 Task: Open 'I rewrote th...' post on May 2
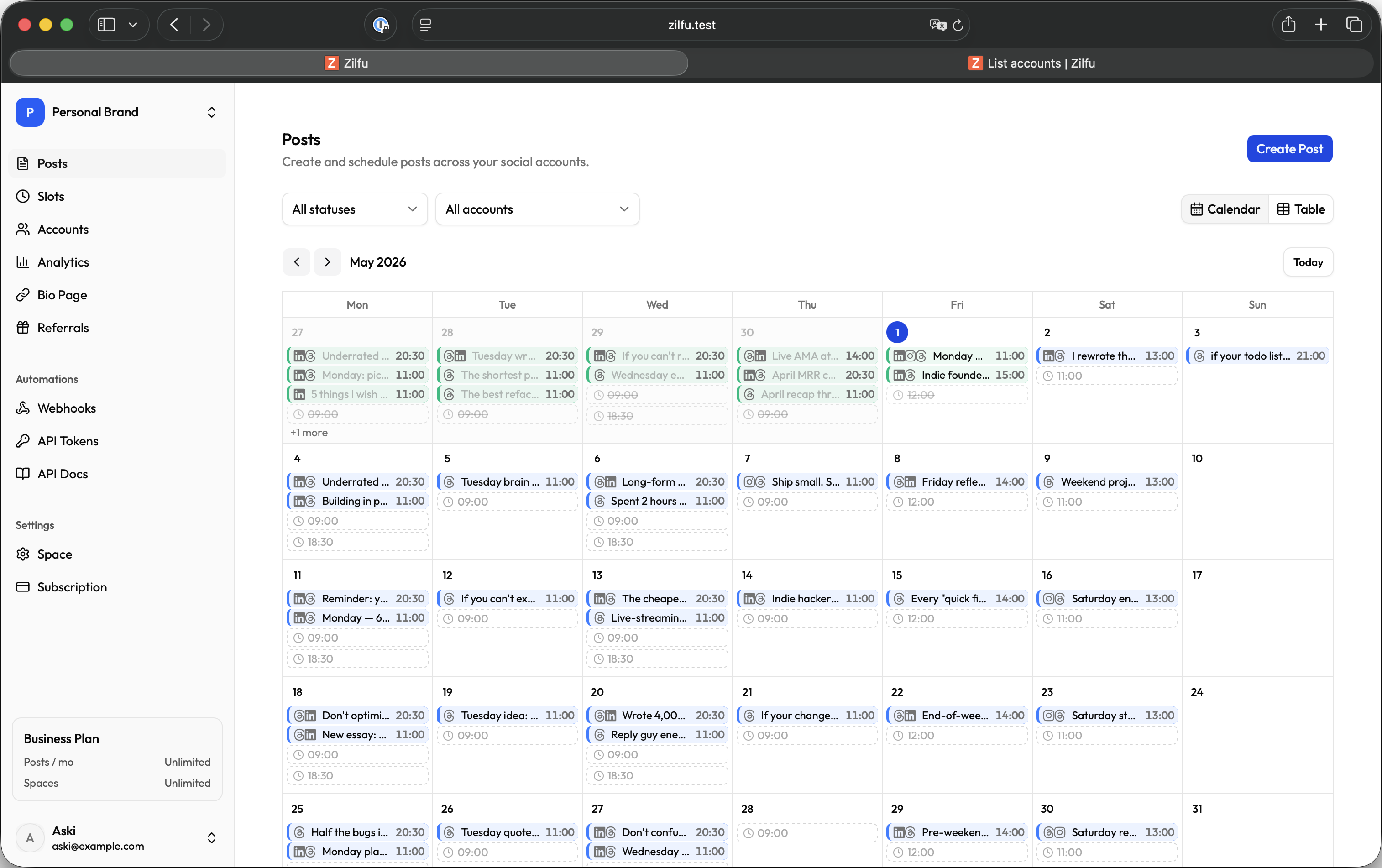[x=1107, y=356]
